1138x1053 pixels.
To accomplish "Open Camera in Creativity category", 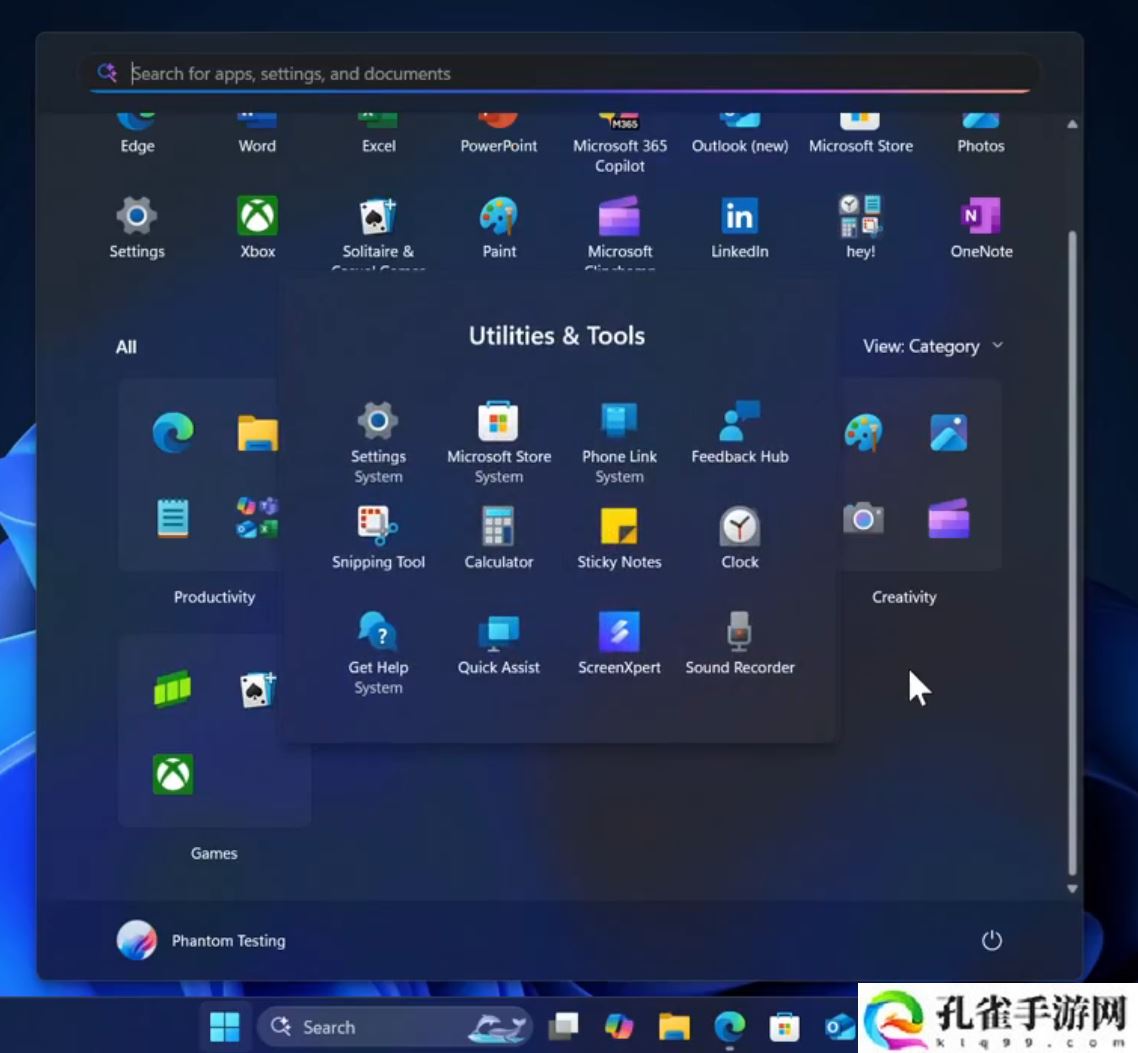I will pyautogui.click(x=863, y=518).
